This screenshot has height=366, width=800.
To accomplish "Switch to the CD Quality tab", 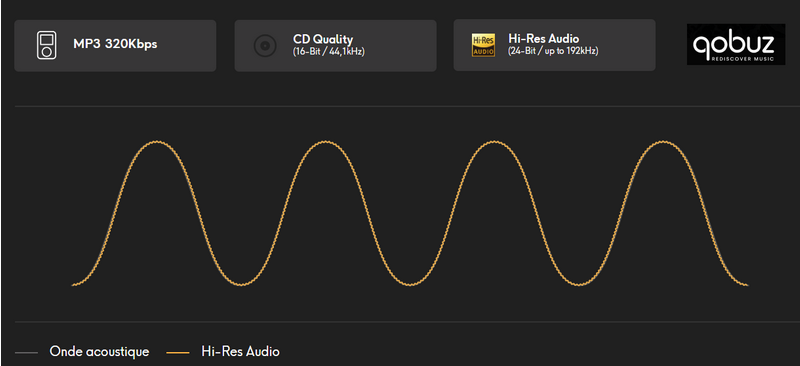I will (x=335, y=45).
